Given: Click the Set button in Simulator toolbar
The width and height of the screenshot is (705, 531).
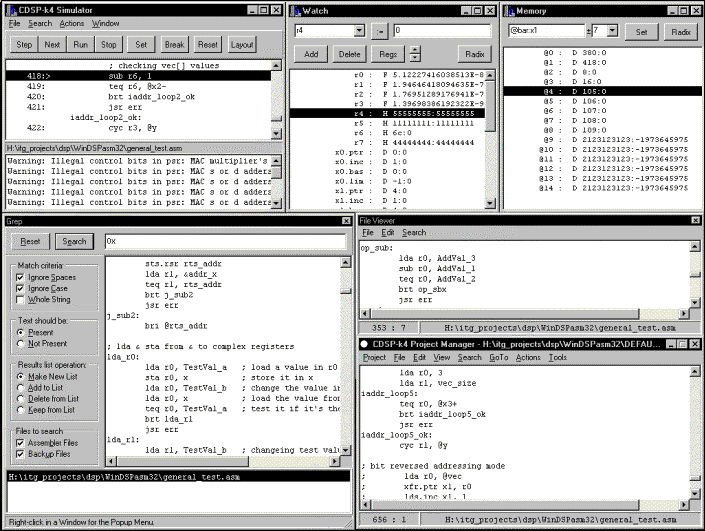Looking at the screenshot, I should 141,45.
